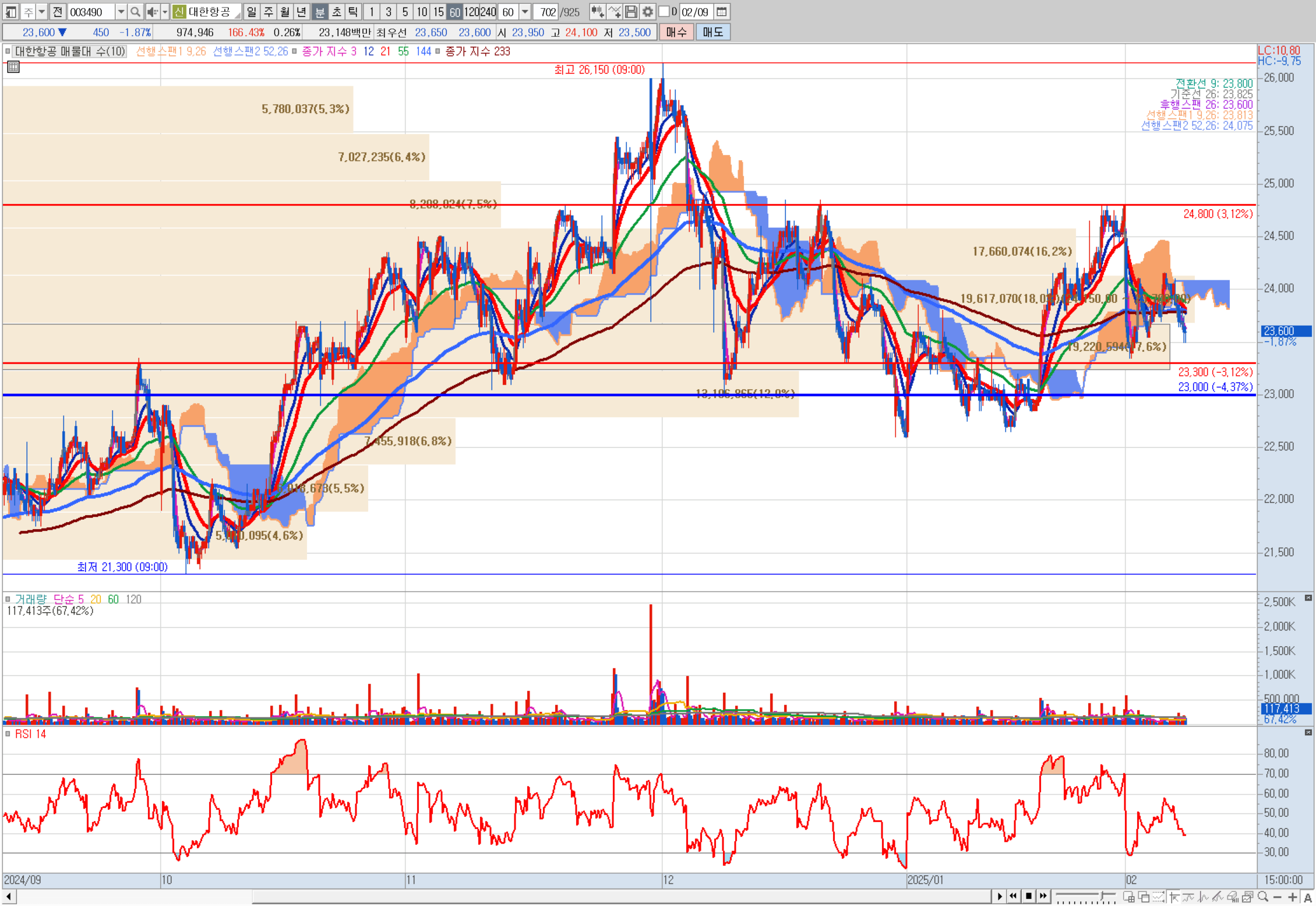Image resolution: width=1316 pixels, height=906 pixels.
Task: Expand the stock code 003490 dropdown
Action: (x=121, y=12)
